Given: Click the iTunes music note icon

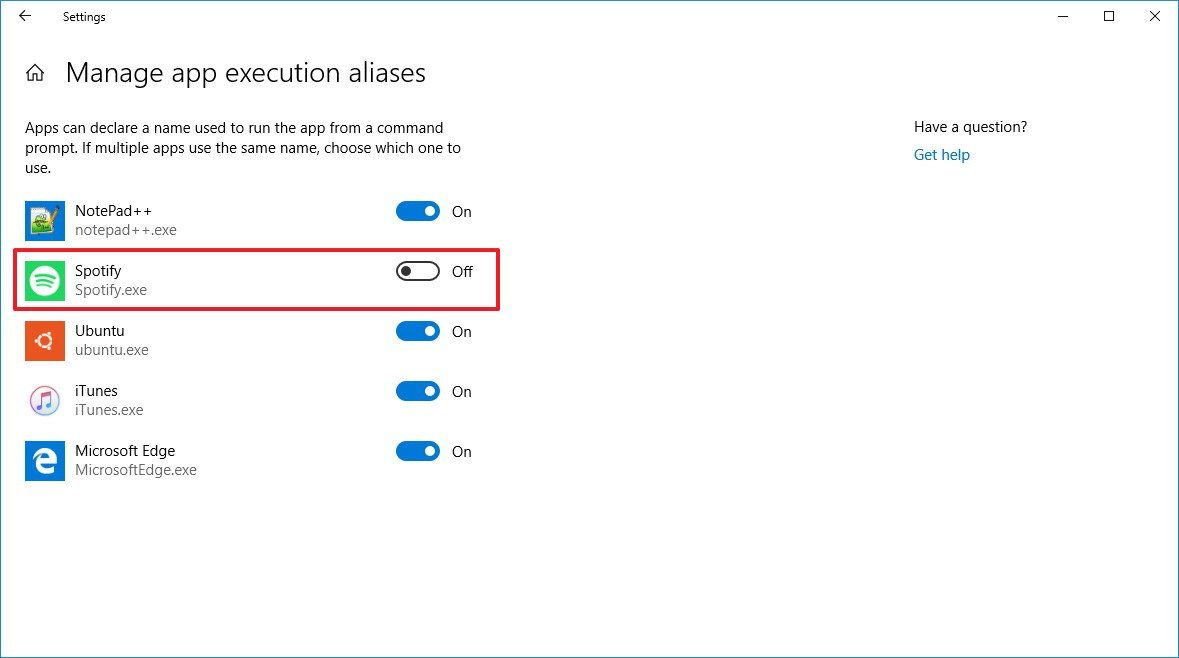Looking at the screenshot, I should point(45,399).
